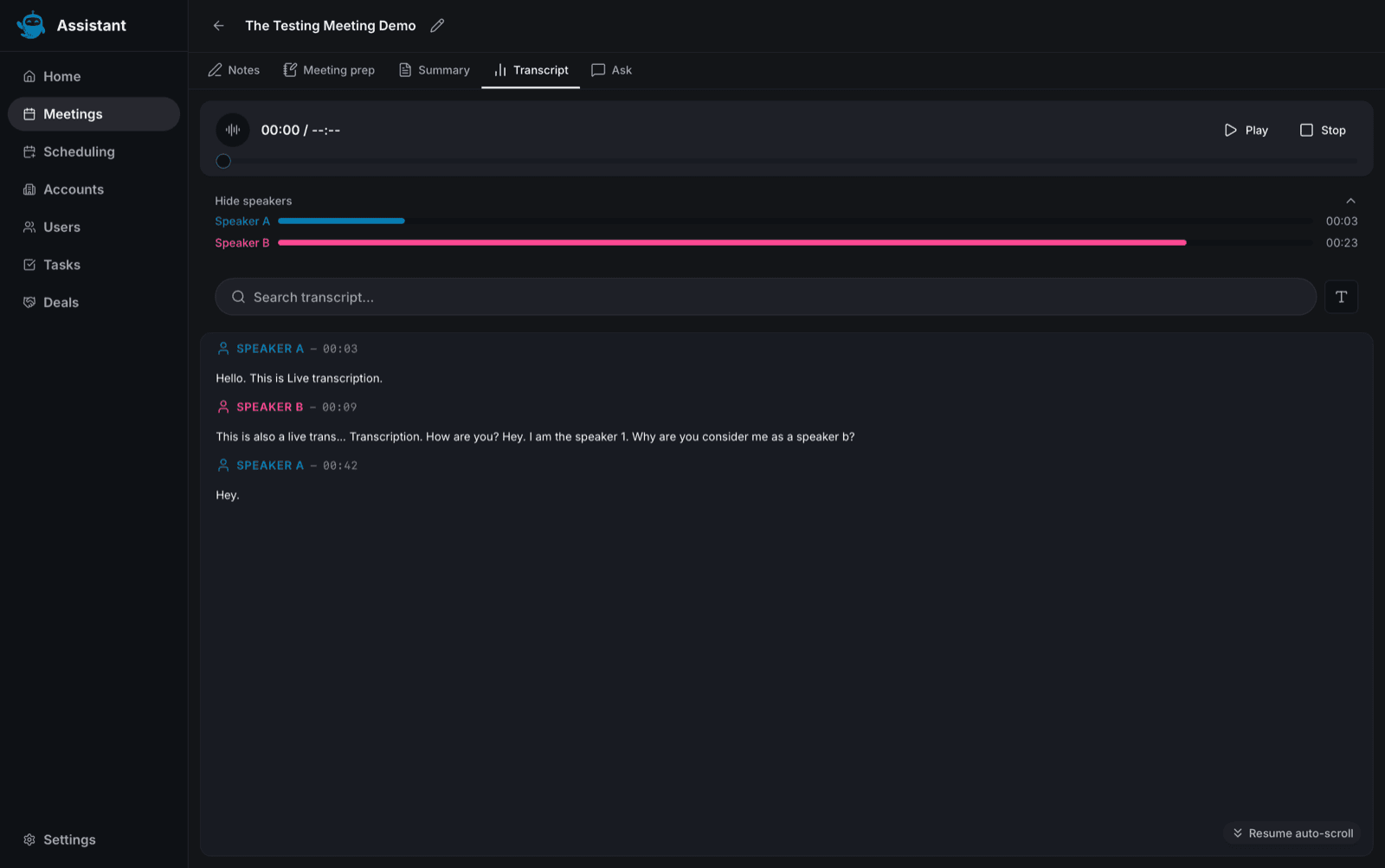Switch to the Notes tab
The image size is (1385, 868).
click(234, 70)
